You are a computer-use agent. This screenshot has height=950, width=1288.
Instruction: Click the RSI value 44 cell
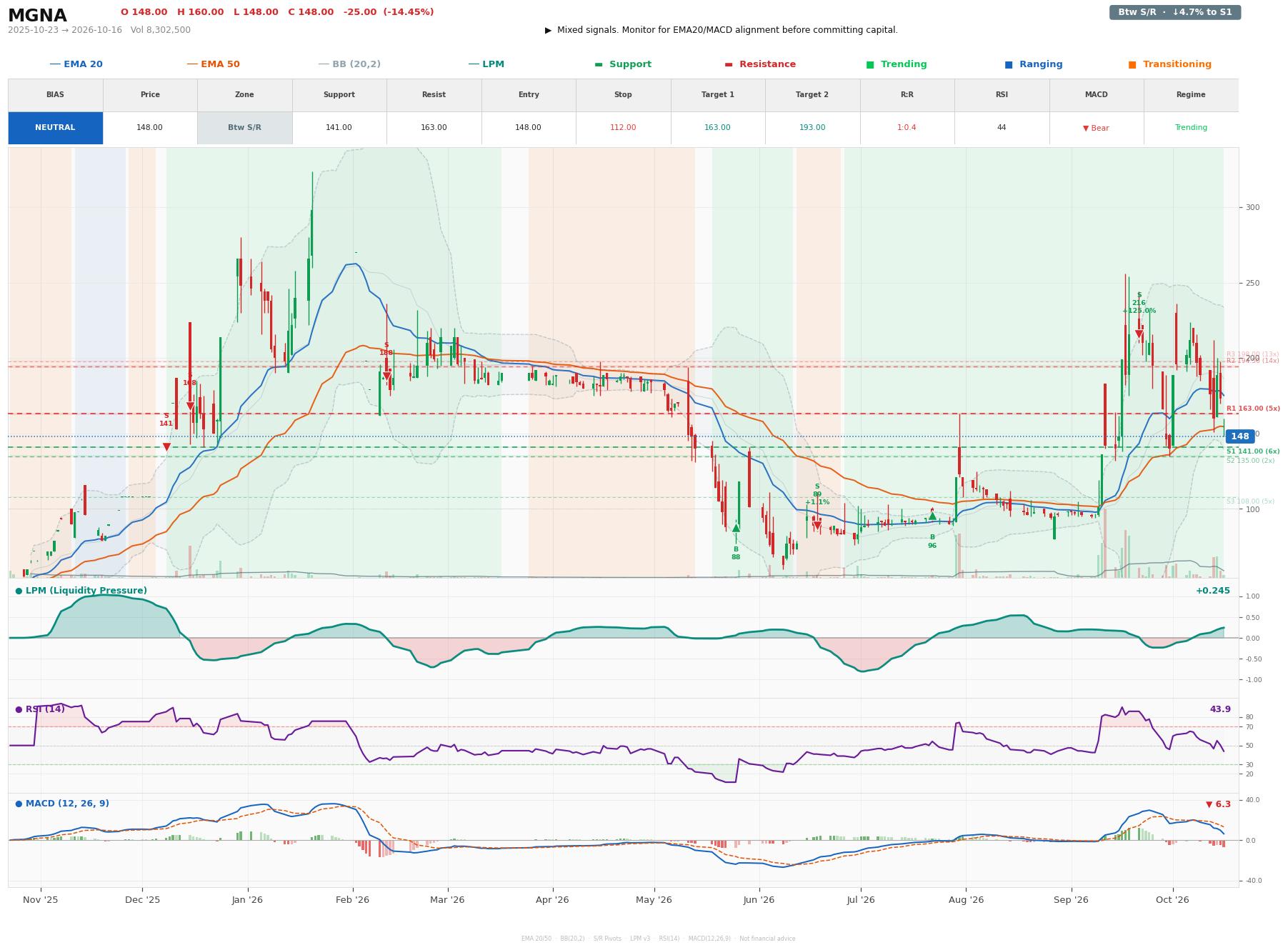click(x=1002, y=128)
